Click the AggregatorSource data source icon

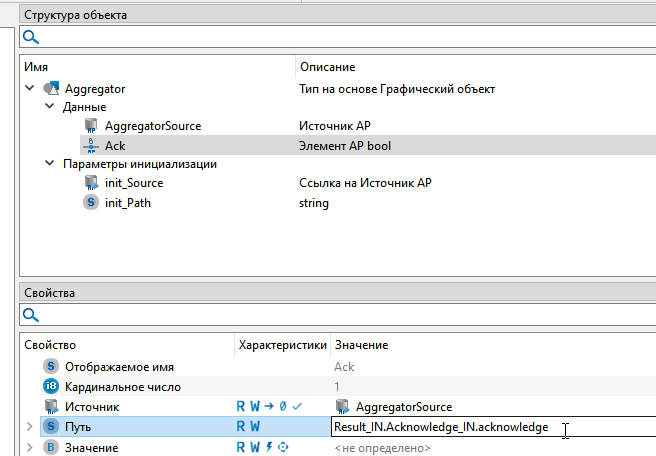click(x=90, y=126)
